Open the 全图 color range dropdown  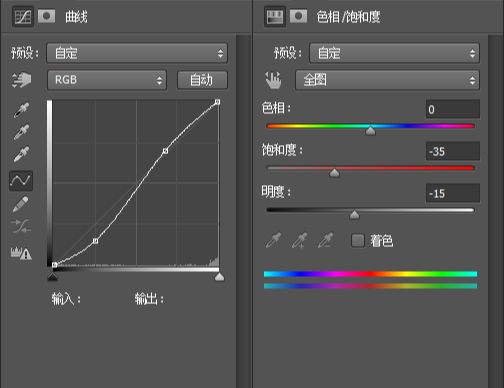[x=387, y=80]
